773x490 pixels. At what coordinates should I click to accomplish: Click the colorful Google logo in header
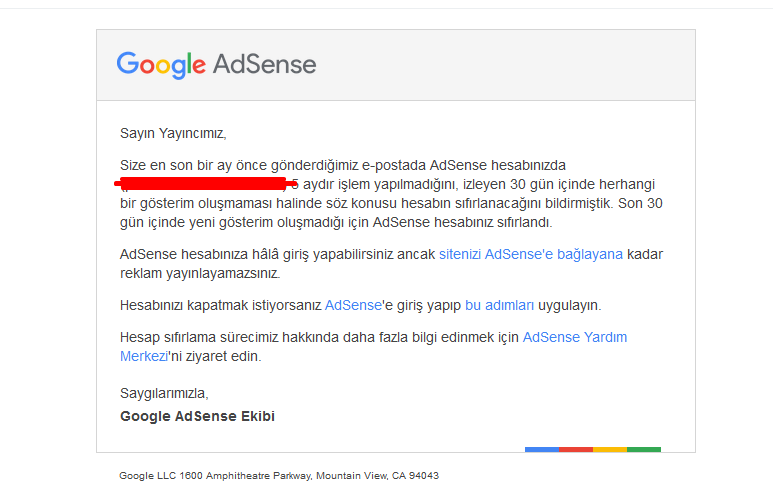click(x=161, y=65)
